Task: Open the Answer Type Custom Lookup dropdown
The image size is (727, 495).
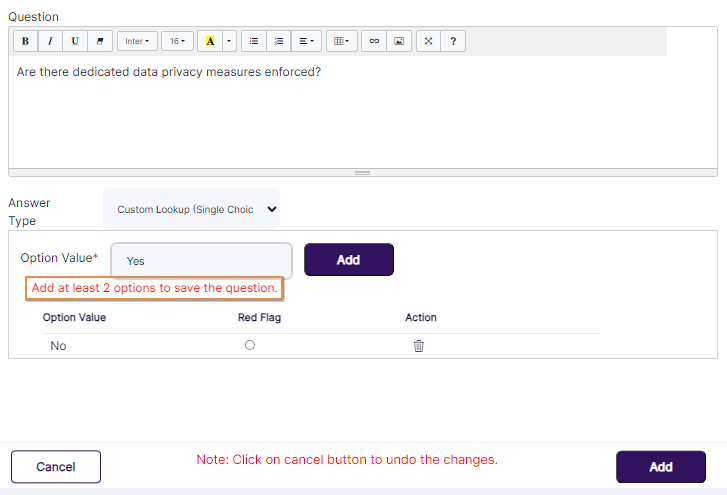Action: point(191,209)
